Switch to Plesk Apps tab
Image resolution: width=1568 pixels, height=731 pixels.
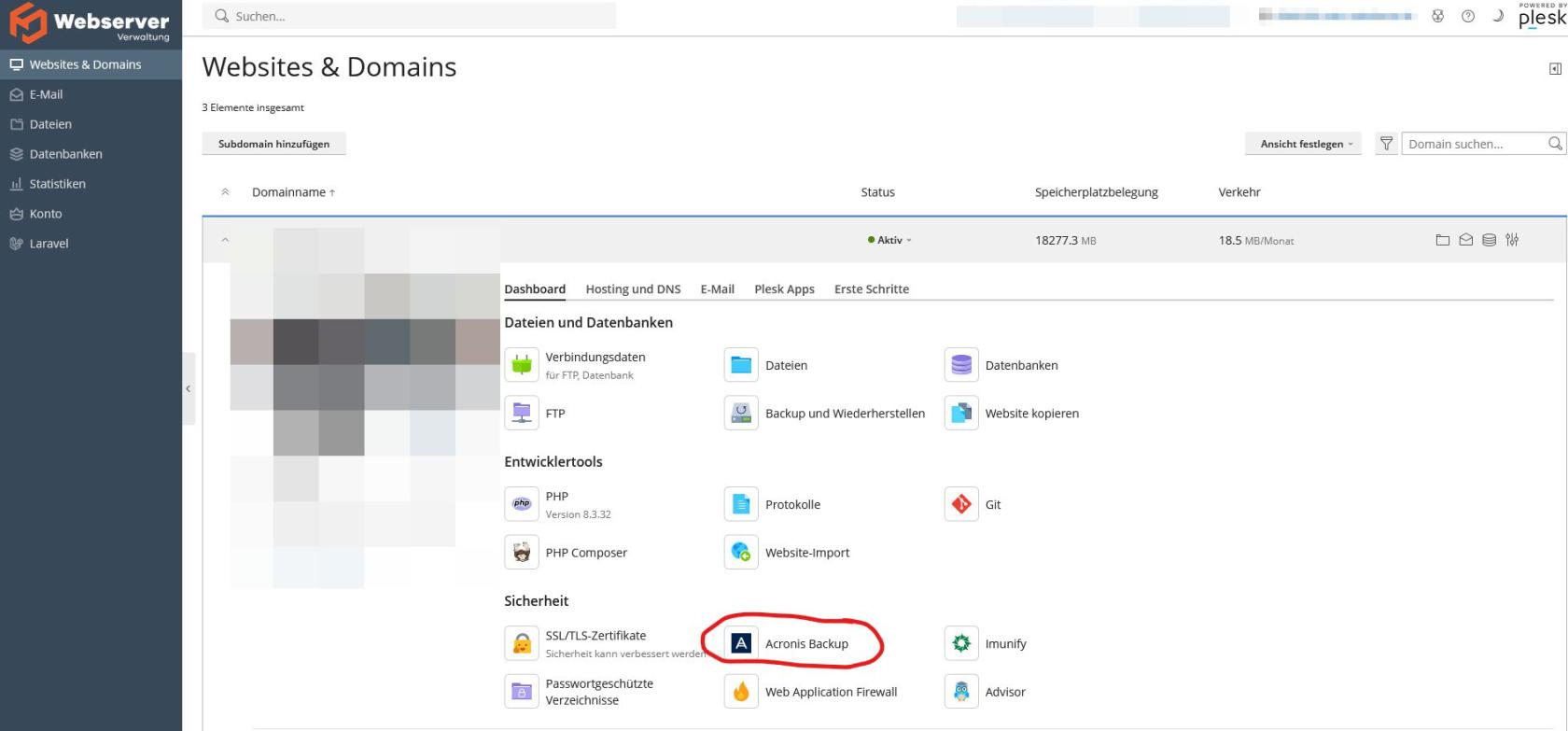point(784,289)
